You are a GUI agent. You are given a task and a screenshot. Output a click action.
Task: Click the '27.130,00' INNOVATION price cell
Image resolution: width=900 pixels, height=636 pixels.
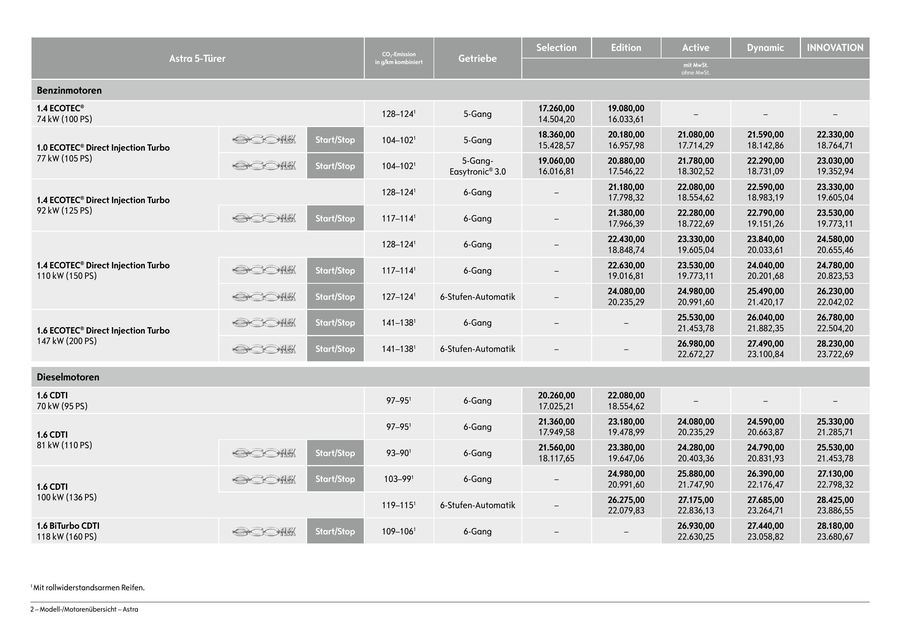coord(835,479)
